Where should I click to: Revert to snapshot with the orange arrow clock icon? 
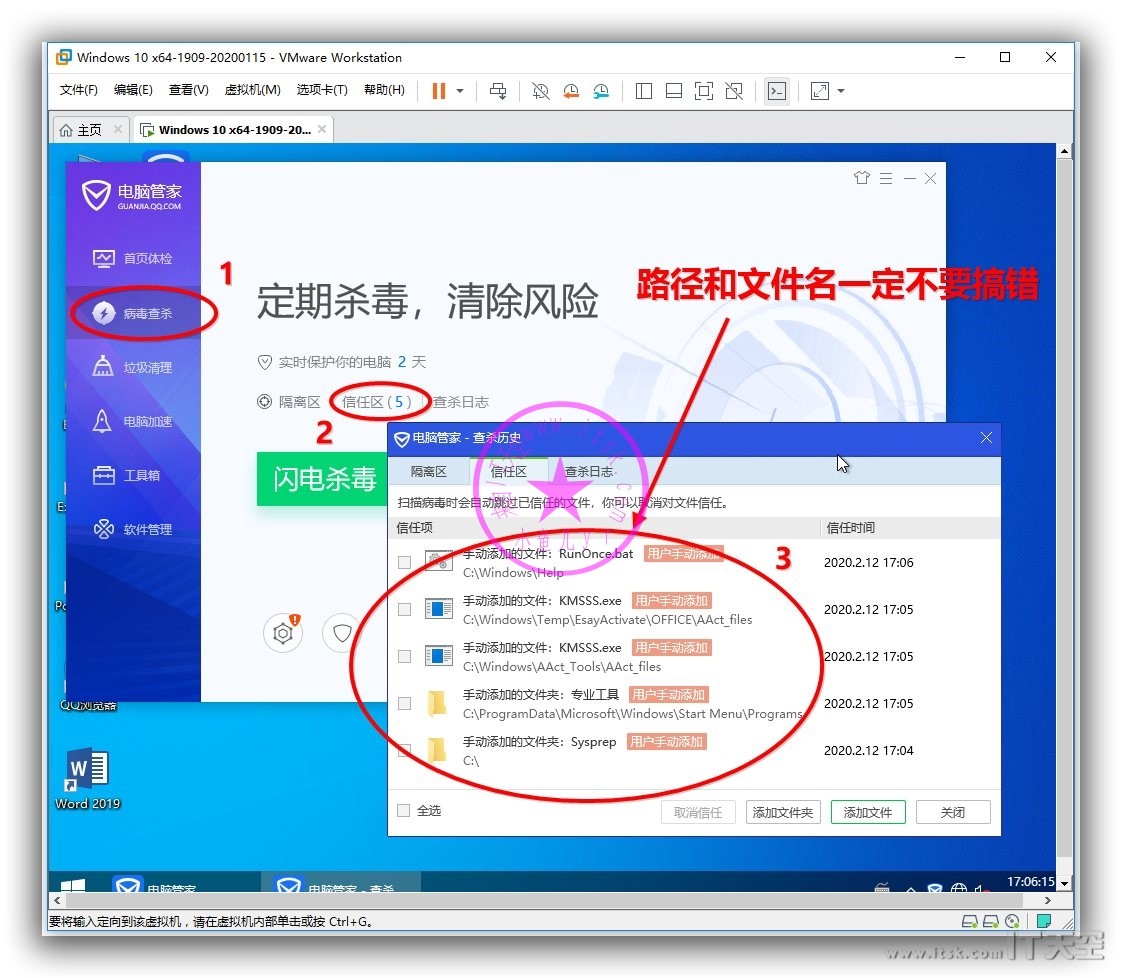571,91
